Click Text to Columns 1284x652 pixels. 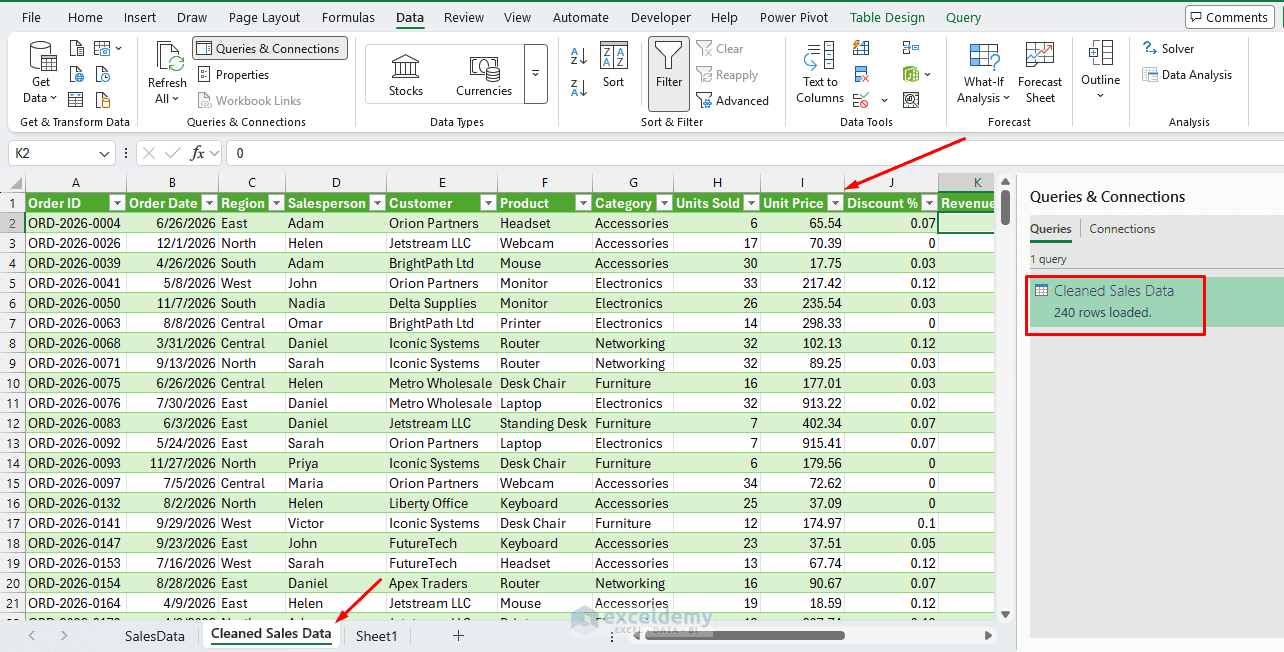[x=820, y=73]
